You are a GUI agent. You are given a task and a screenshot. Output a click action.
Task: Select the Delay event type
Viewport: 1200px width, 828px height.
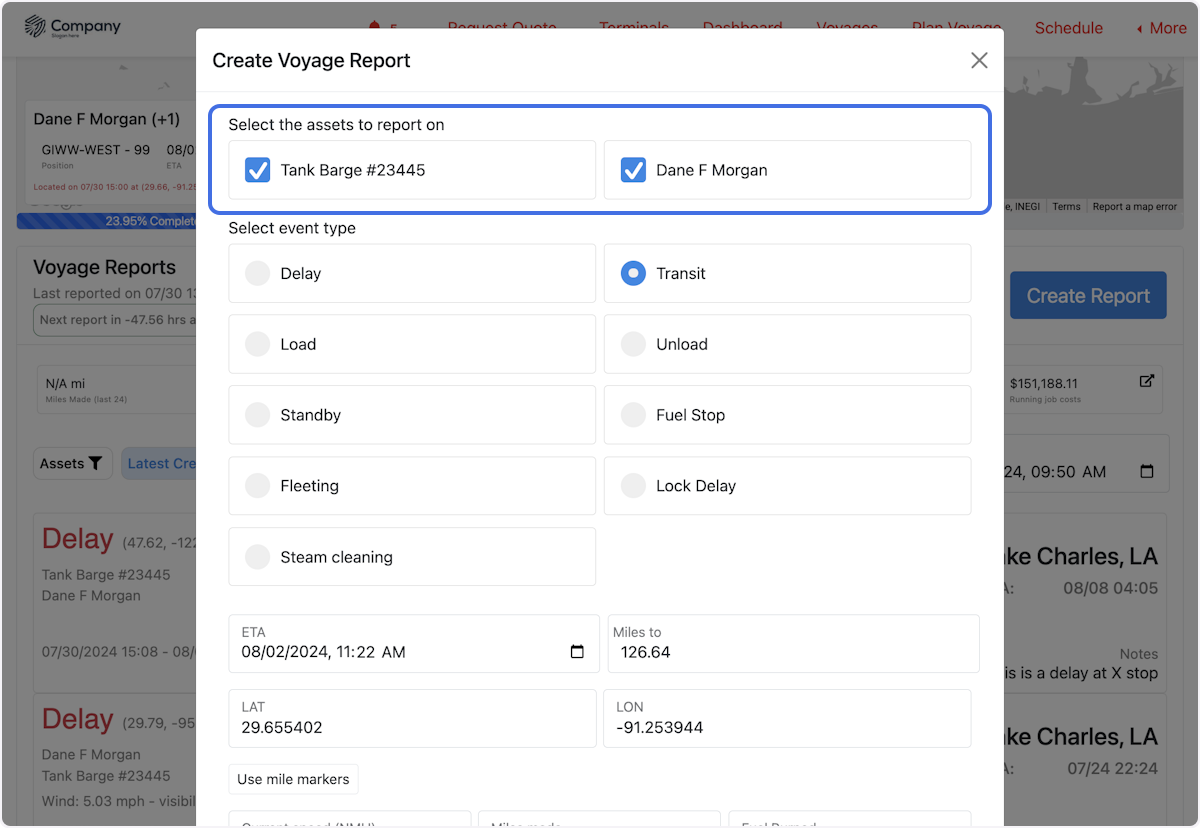(258, 273)
